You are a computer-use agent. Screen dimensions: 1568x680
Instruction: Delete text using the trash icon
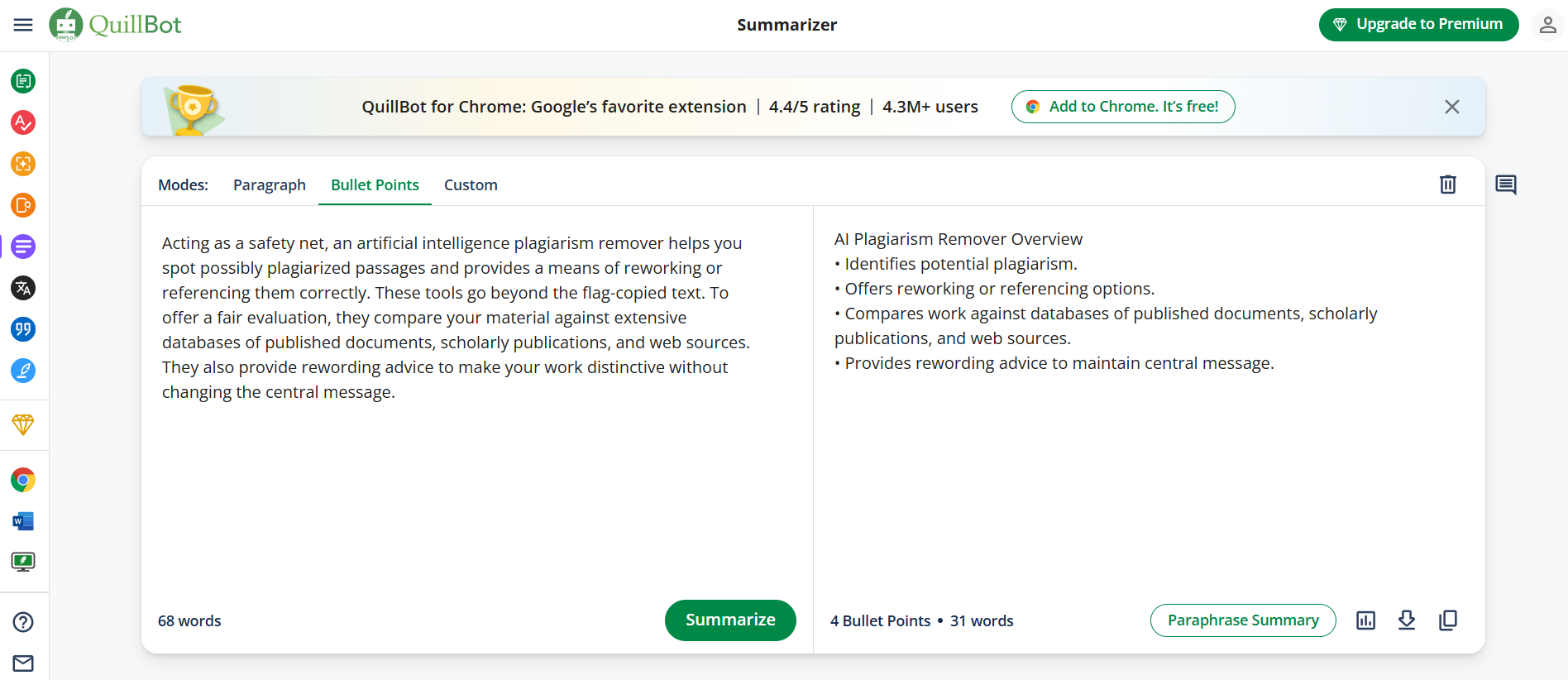coord(1447,184)
